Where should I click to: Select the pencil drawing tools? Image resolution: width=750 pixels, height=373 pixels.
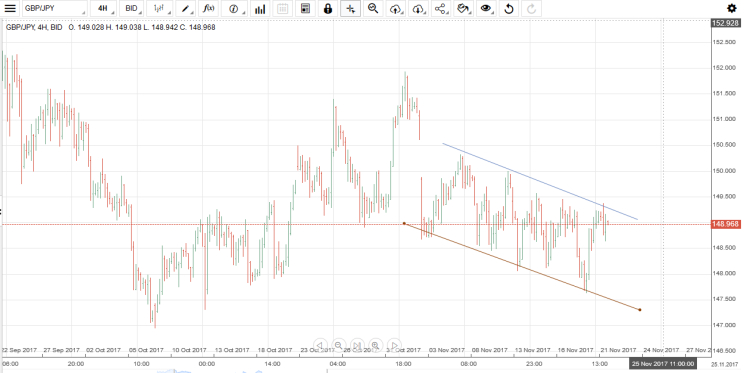187,9
